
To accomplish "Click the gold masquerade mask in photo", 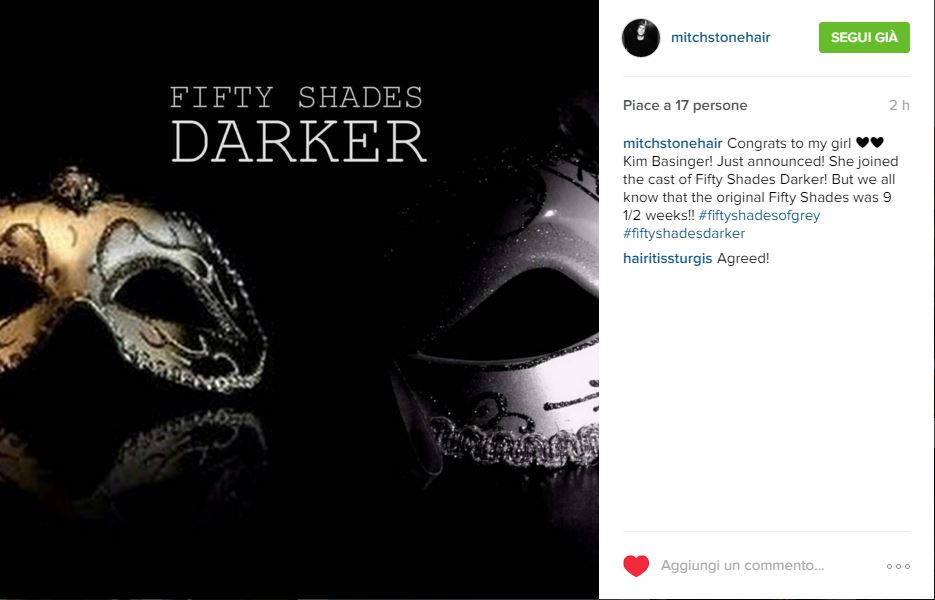I will 132,280.
